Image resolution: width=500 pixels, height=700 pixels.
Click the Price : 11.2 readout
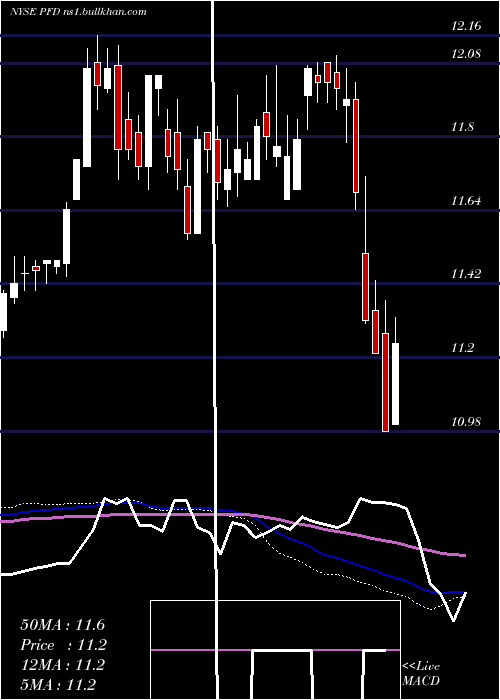click(x=62, y=645)
